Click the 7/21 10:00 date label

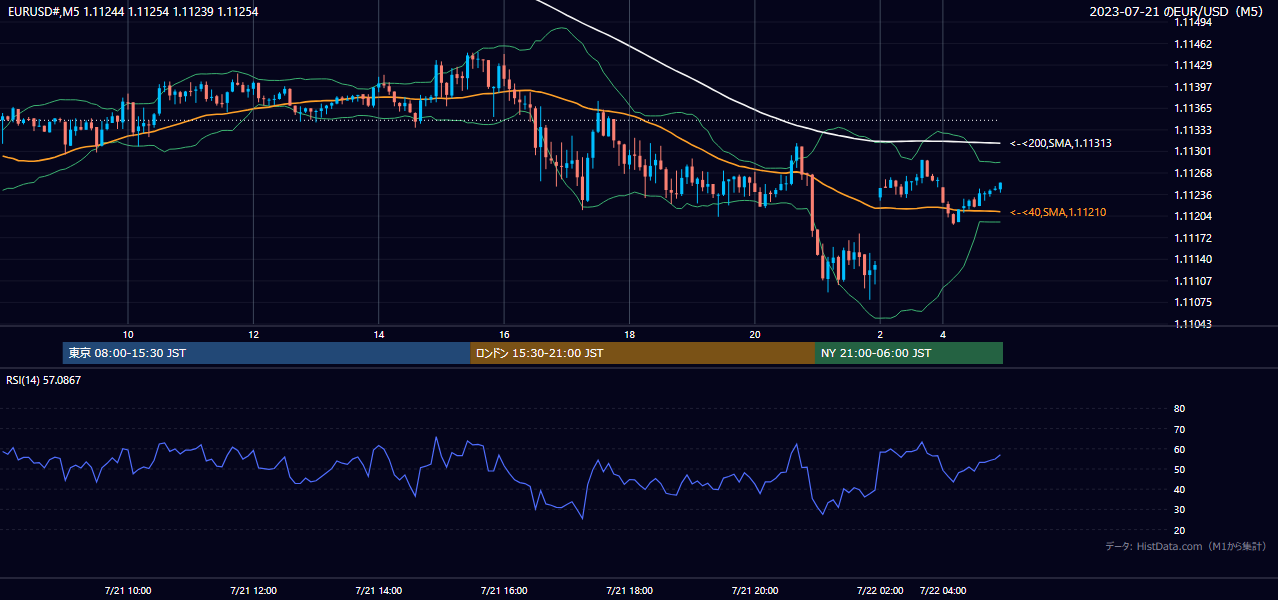tap(127, 591)
